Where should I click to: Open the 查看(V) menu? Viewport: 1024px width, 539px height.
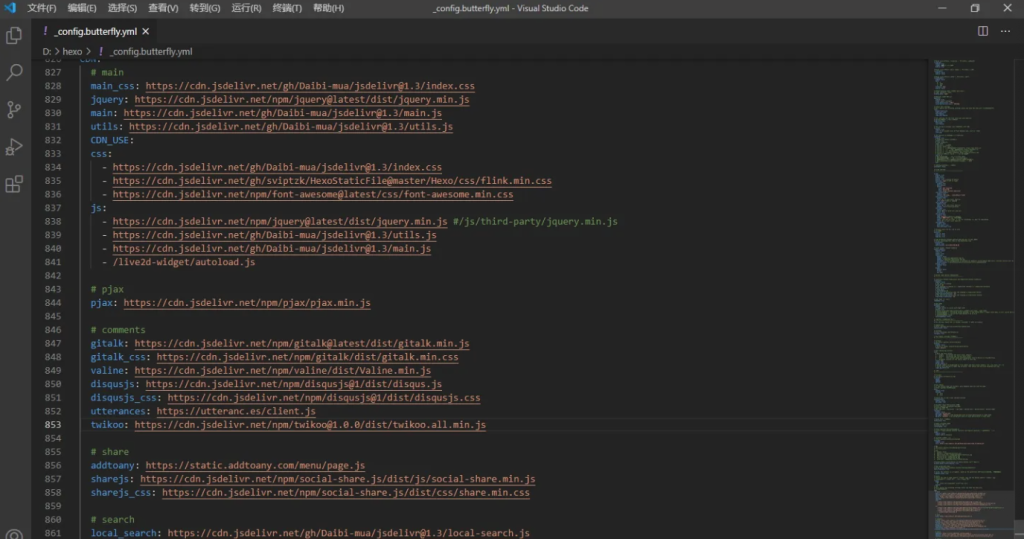(x=163, y=8)
